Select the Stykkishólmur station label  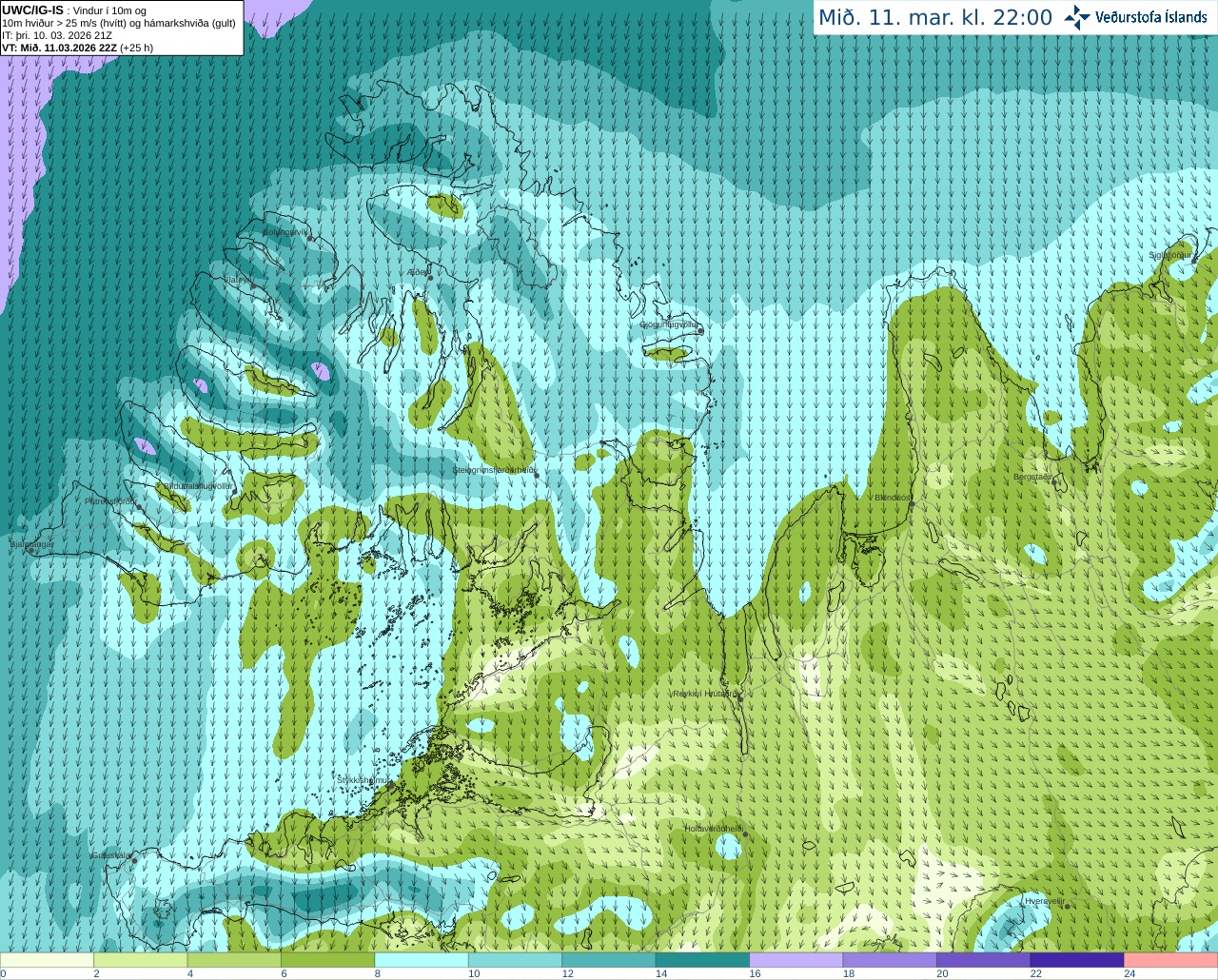[363, 779]
